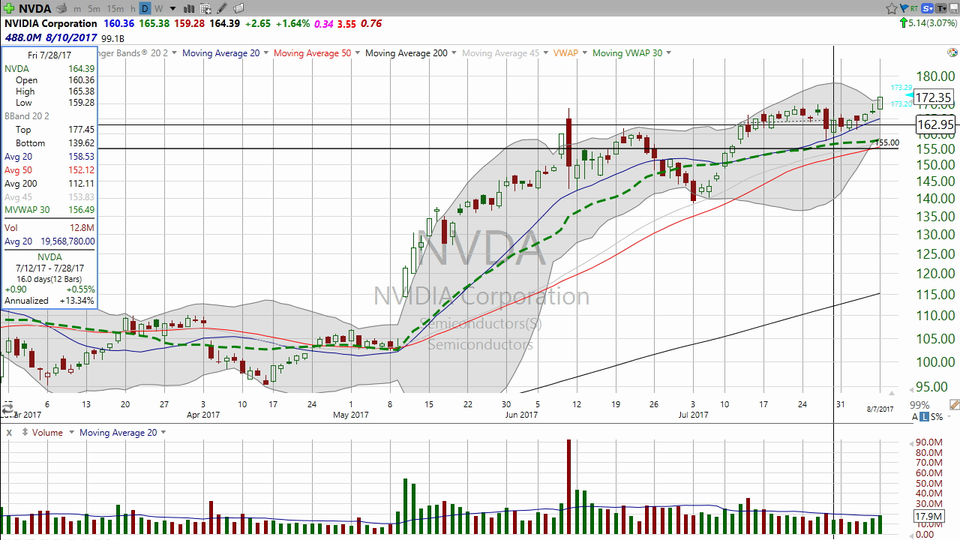Open the Moving Average 45 dropdown
Image resolution: width=960 pixels, height=540 pixels.
pos(546,53)
